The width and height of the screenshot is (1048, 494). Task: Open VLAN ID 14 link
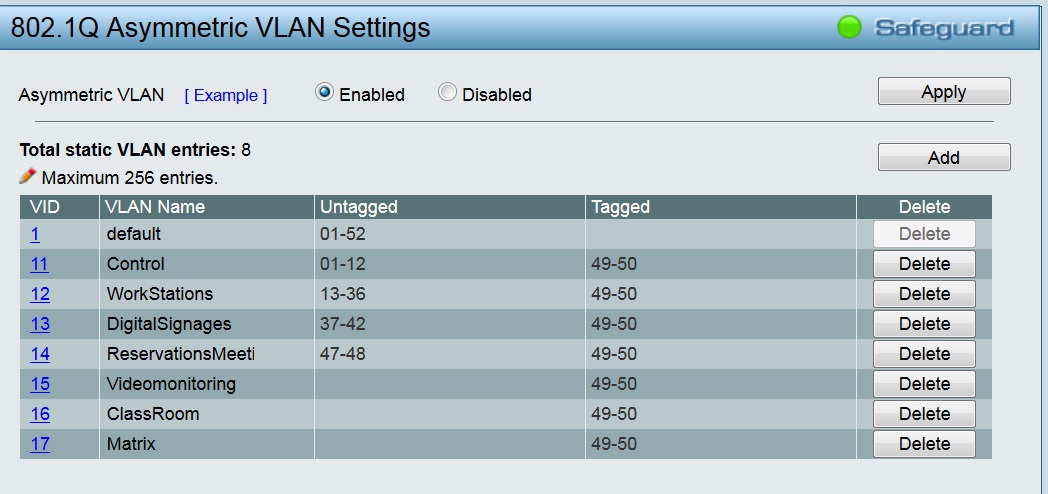pyautogui.click(x=39, y=354)
